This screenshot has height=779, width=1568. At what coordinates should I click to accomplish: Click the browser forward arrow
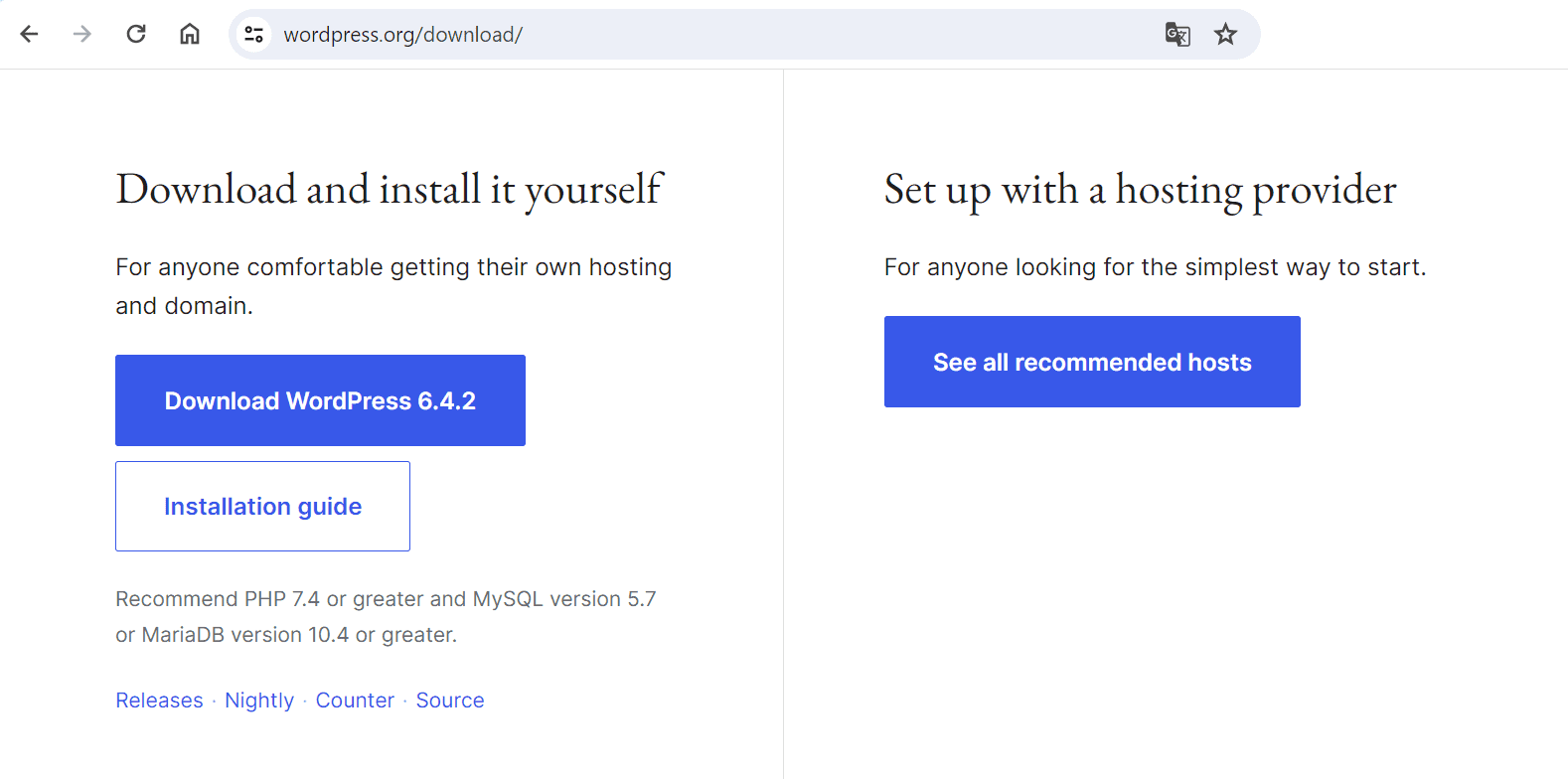point(82,34)
